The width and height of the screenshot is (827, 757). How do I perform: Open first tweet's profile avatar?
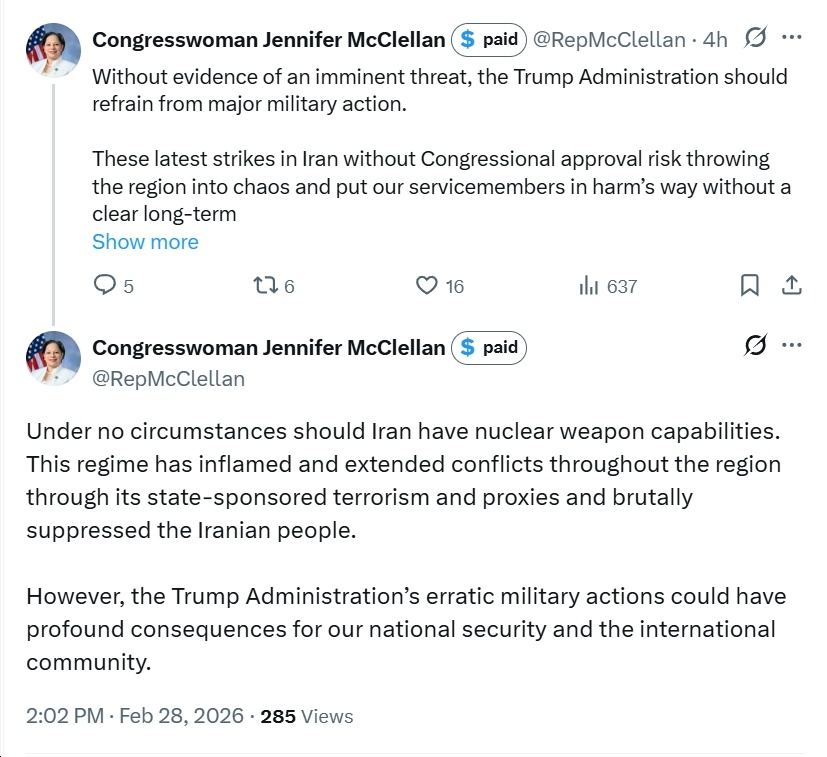53,51
